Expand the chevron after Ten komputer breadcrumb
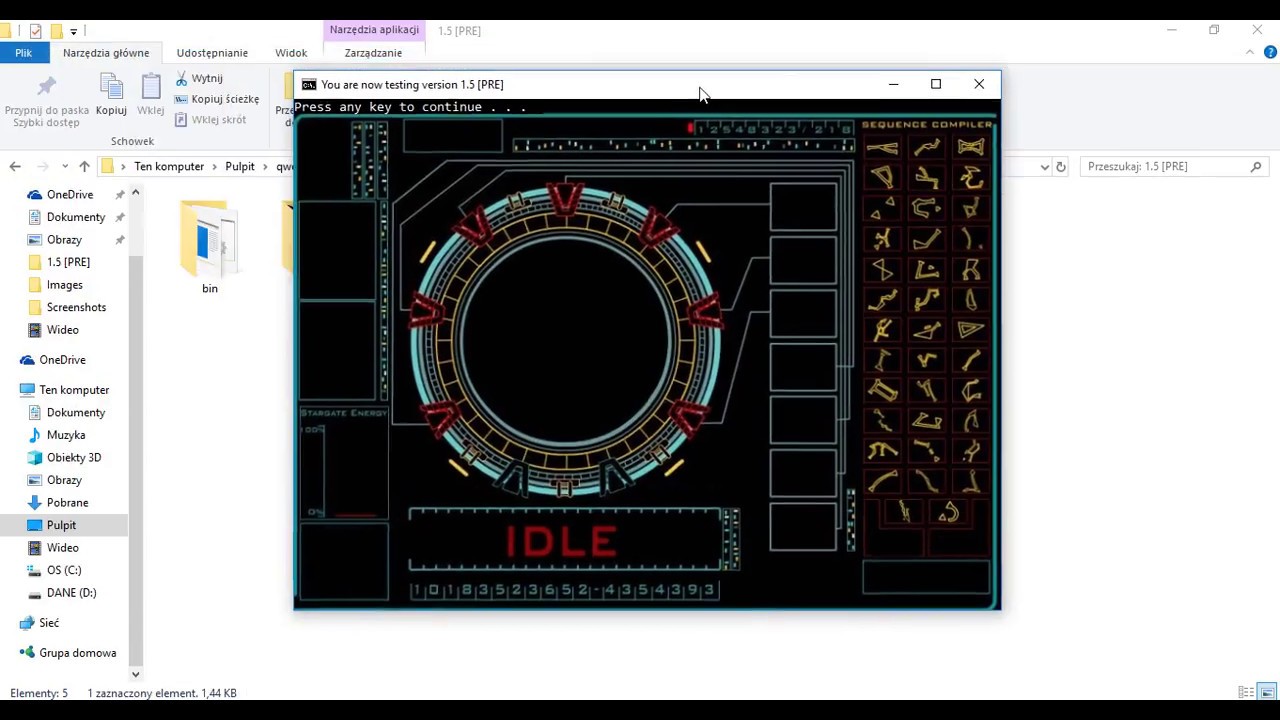1280x720 pixels. click(214, 166)
